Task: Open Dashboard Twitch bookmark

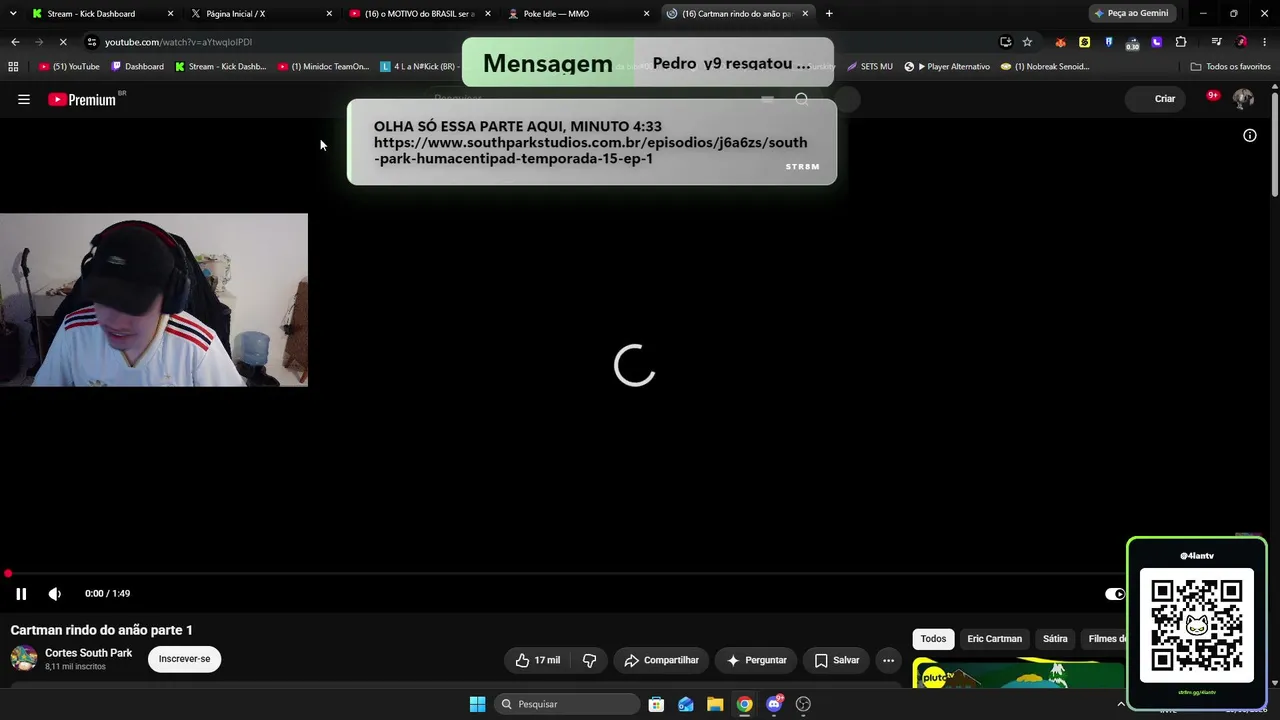Action: (x=138, y=67)
